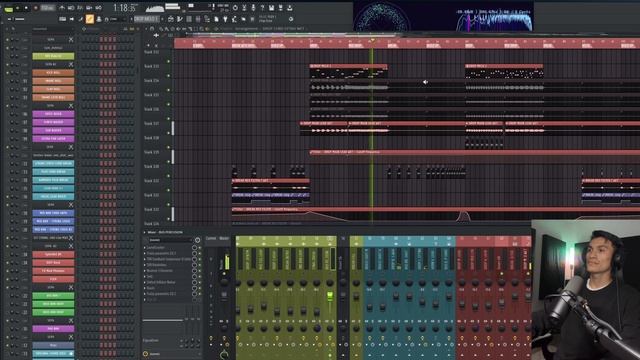Click the Play button in the transport bar

(18, 8)
